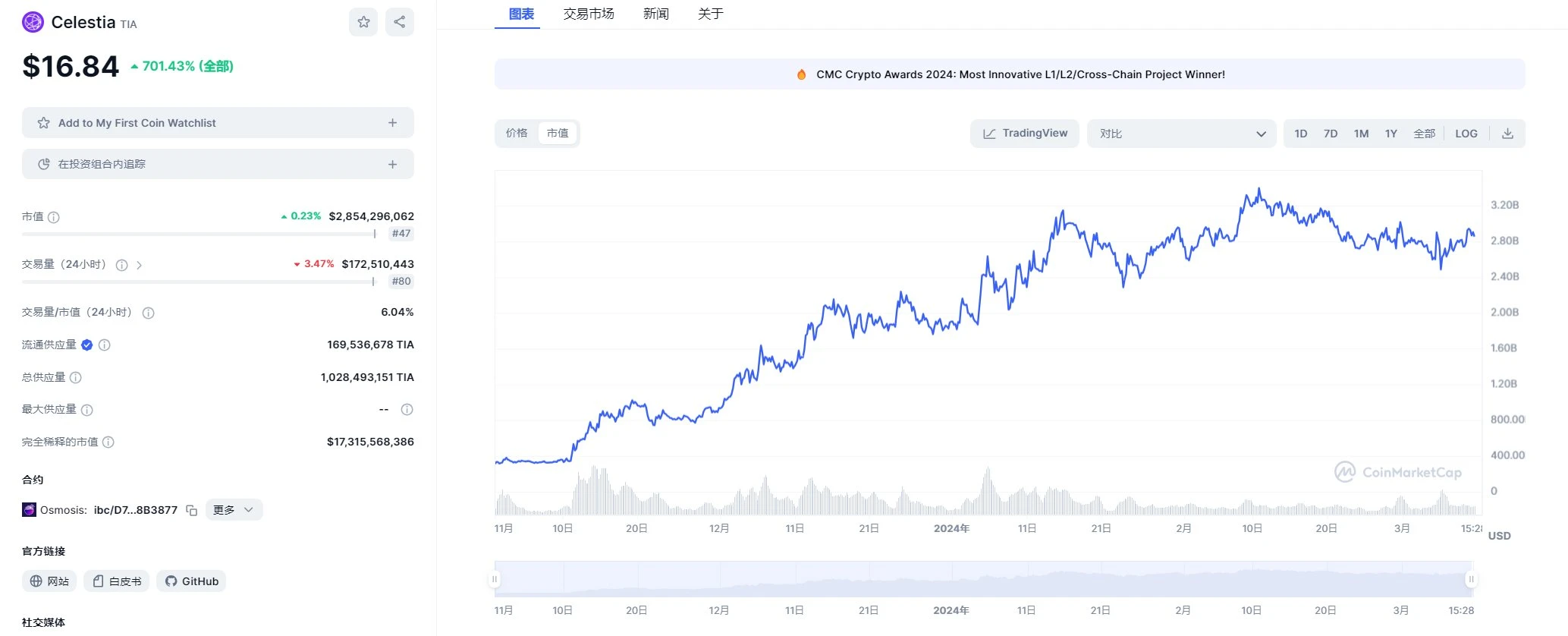Image resolution: width=1568 pixels, height=636 pixels.
Task: Click the share icon near Celestia title
Action: pos(400,22)
